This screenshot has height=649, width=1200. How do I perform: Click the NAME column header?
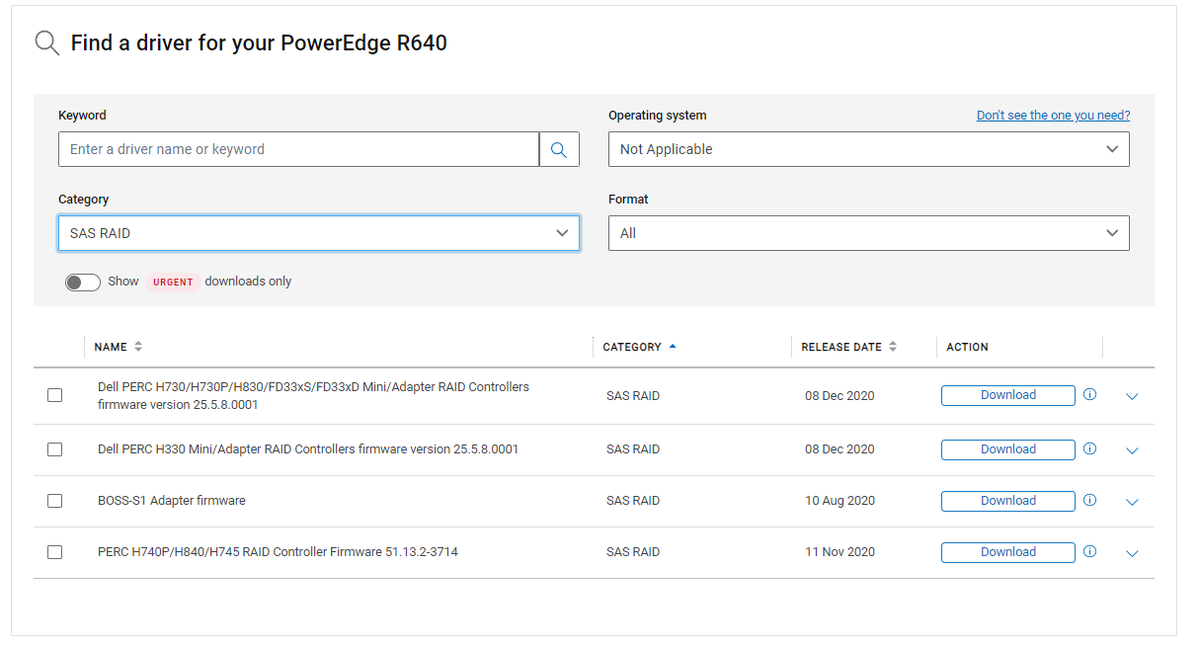(x=110, y=347)
